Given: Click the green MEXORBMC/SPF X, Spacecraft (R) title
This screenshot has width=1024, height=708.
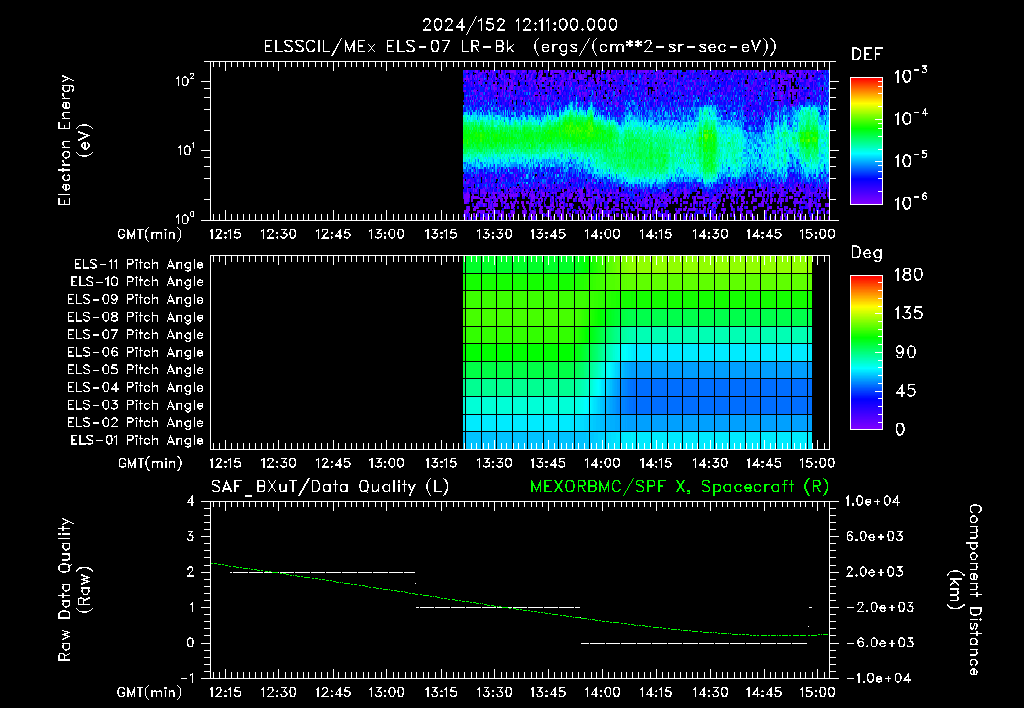Looking at the screenshot, I should point(679,487).
